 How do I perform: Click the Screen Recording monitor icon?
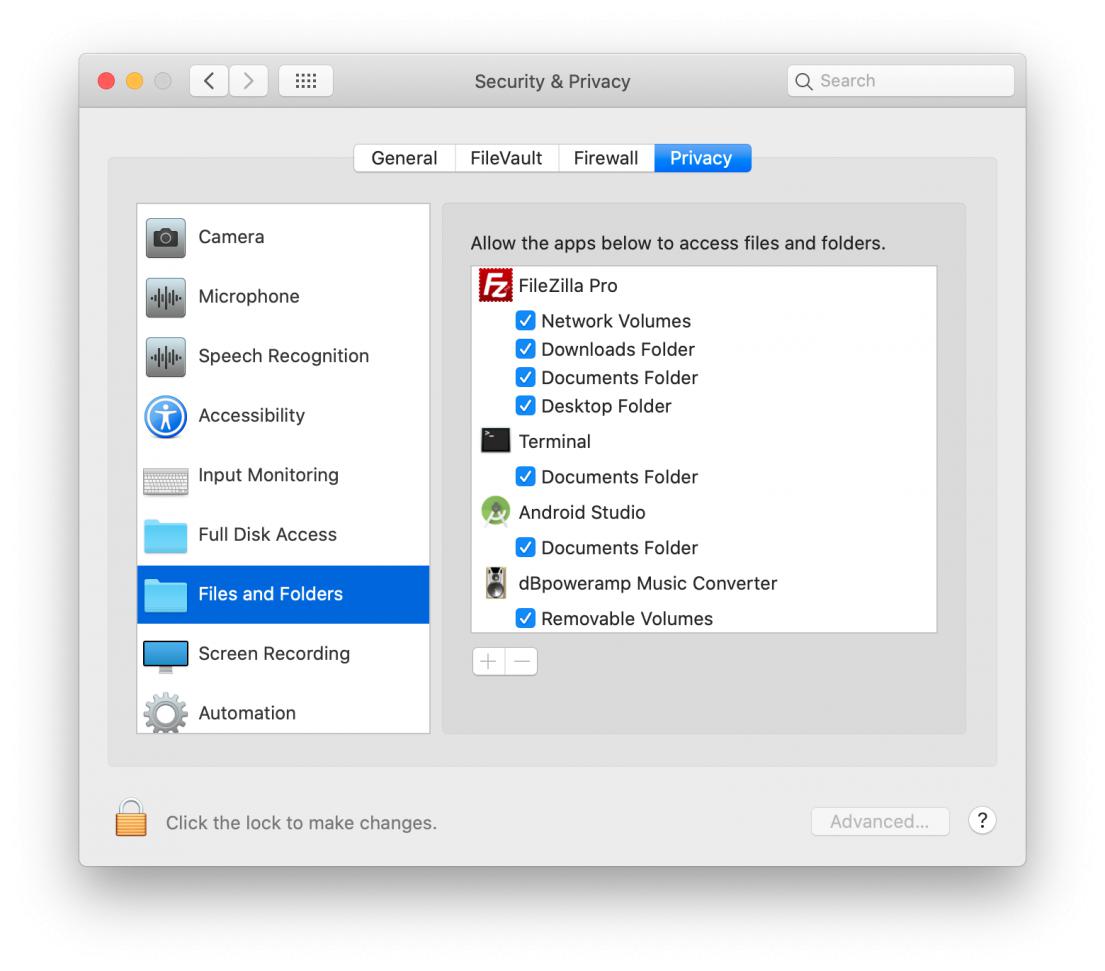165,654
